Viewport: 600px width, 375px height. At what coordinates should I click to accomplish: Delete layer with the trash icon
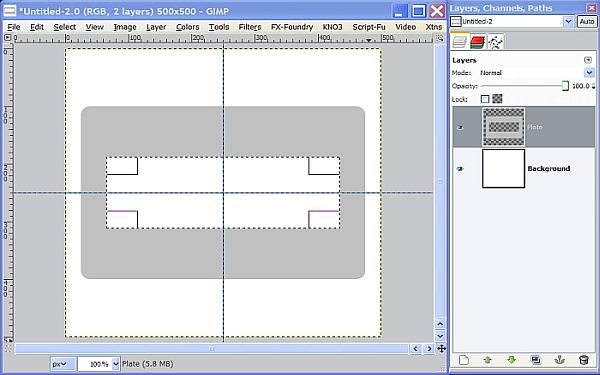click(584, 360)
